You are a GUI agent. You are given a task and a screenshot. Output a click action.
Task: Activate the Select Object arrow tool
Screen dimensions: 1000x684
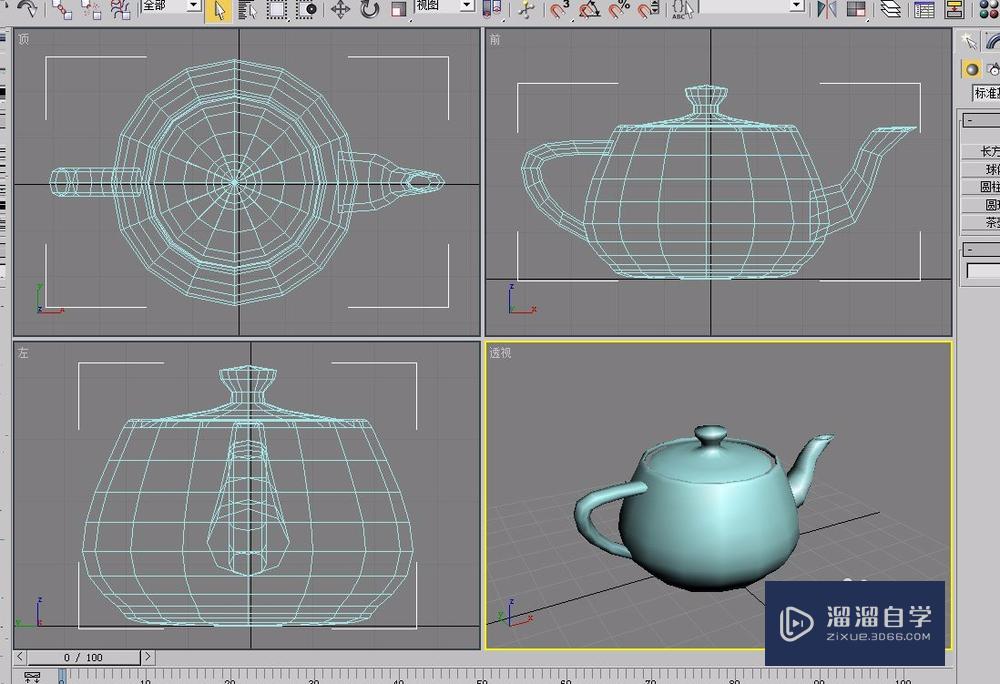click(219, 10)
